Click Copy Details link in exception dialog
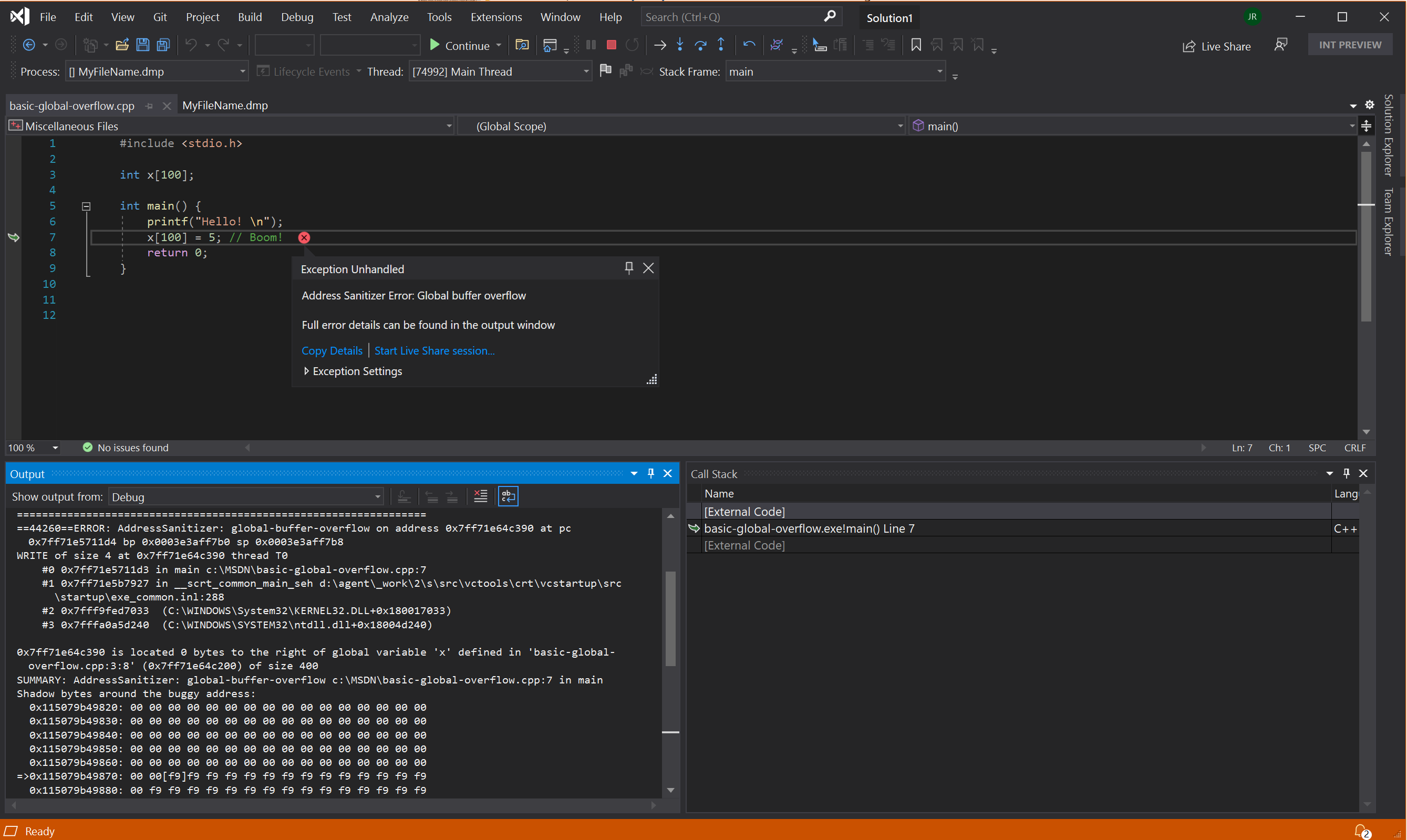Screen dimensions: 1407x840 (x=332, y=350)
